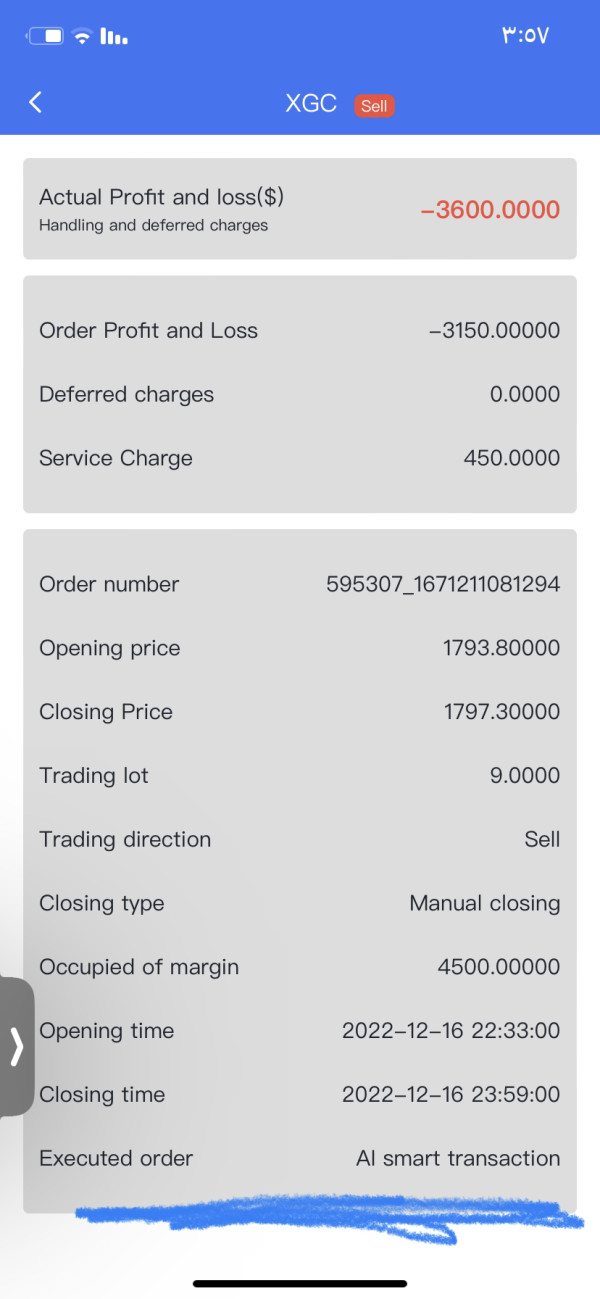Screen dimensions: 600x1299
Task: Select the Trading lot row
Action: point(299,776)
